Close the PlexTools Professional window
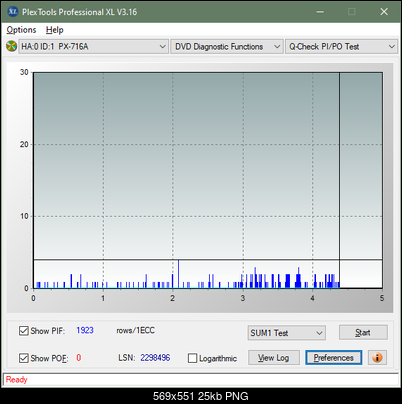 click(384, 12)
